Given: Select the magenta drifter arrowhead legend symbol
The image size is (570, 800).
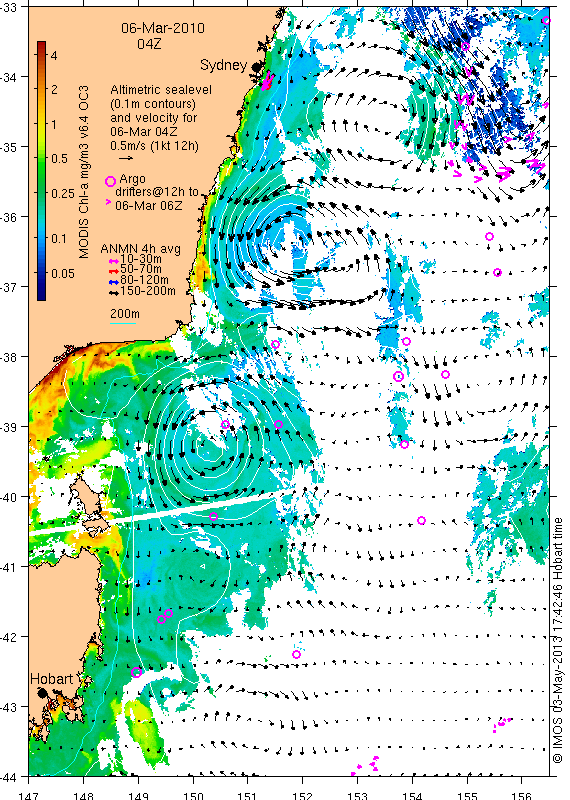Looking at the screenshot, I should 108,202.
